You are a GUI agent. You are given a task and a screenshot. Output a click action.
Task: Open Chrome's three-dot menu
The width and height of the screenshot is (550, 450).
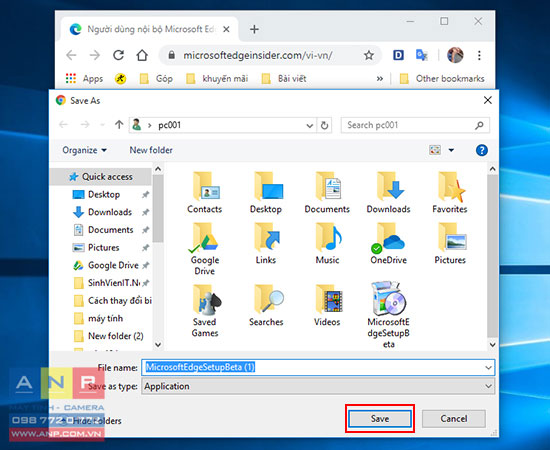coord(479,55)
